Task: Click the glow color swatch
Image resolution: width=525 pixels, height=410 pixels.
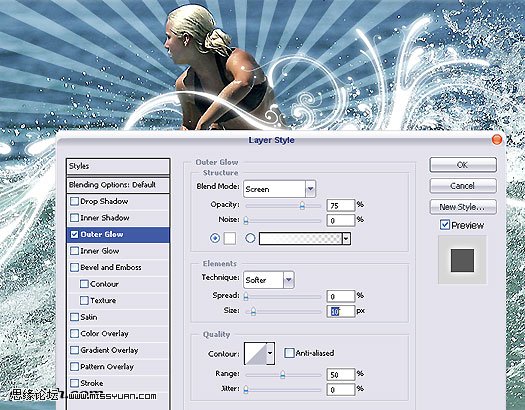Action: [230, 239]
